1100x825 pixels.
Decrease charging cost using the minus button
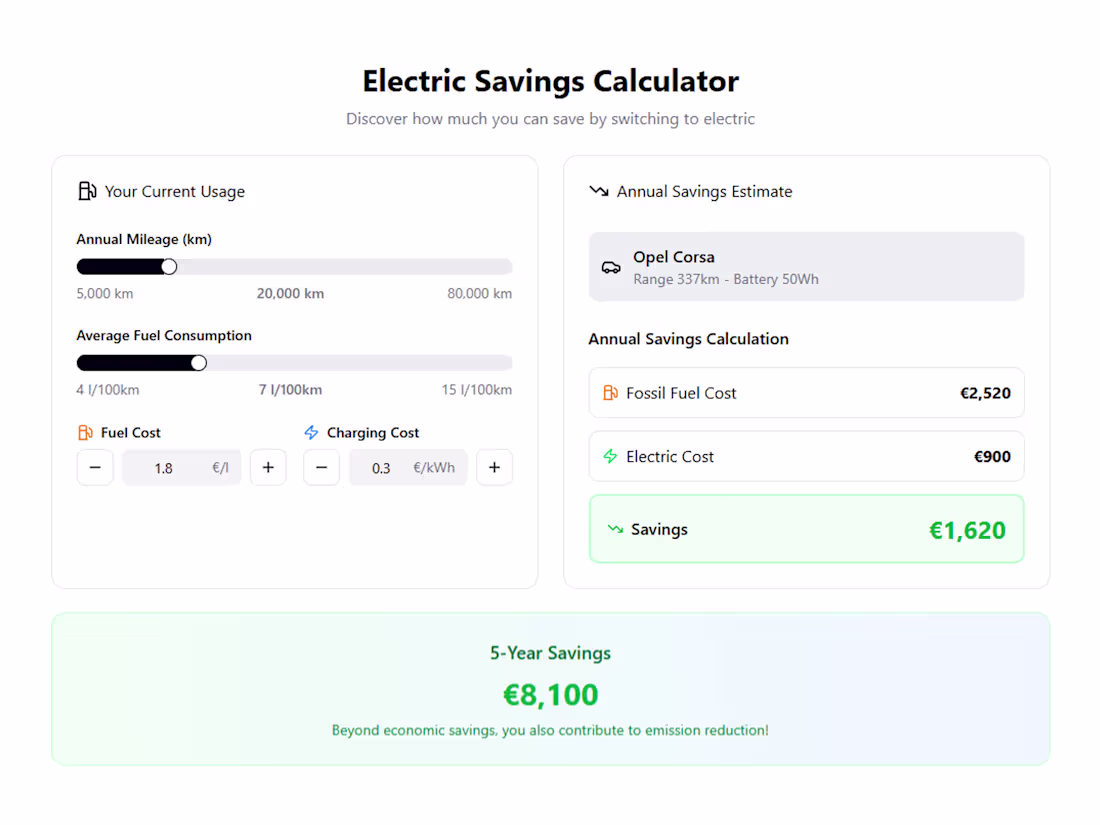coord(321,467)
